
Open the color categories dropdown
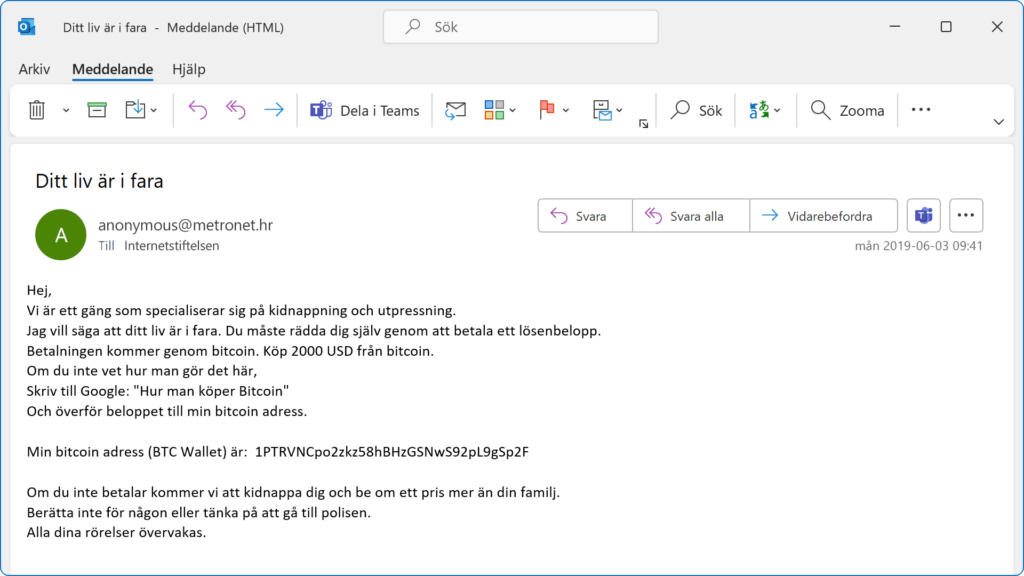point(512,110)
